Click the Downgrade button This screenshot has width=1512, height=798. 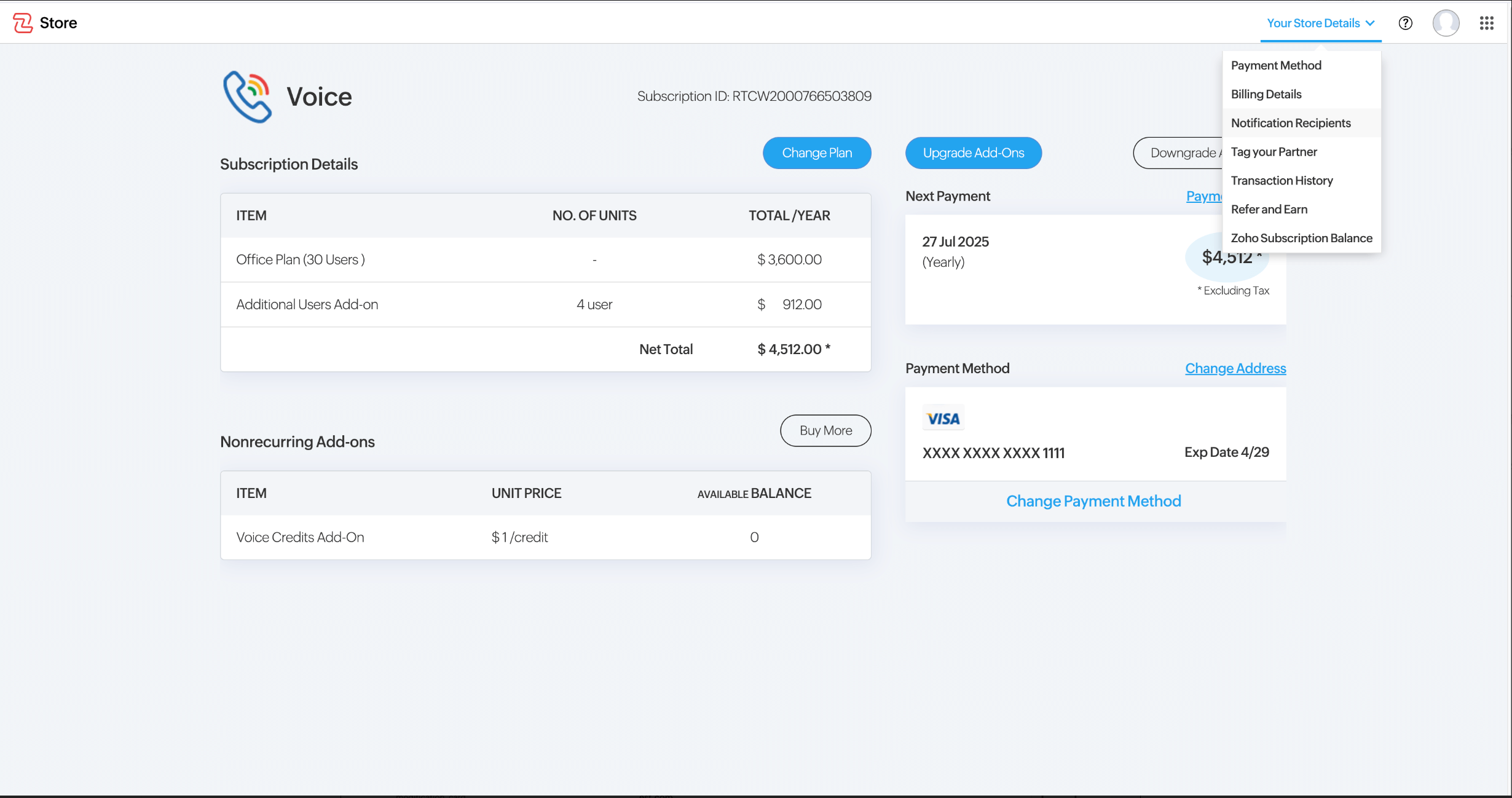pyautogui.click(x=1179, y=153)
